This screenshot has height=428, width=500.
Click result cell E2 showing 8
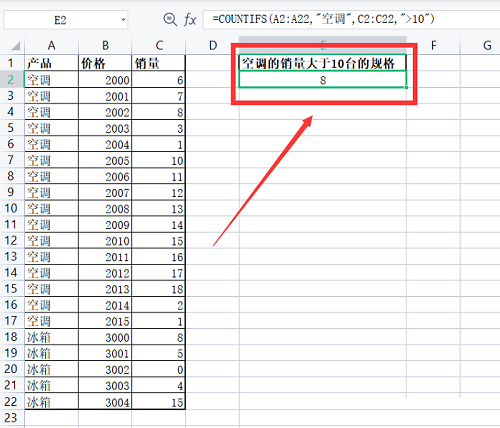point(323,80)
